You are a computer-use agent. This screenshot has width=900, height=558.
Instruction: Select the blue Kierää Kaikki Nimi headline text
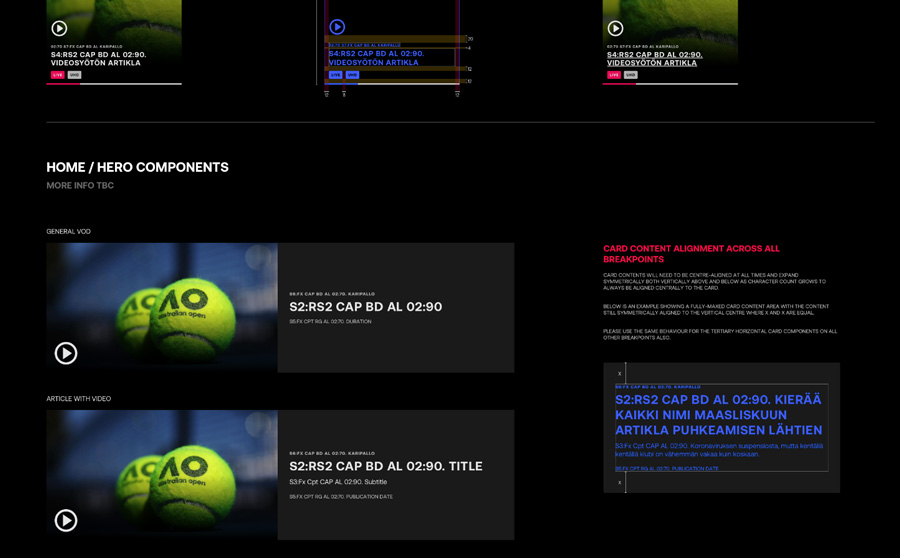pyautogui.click(x=718, y=414)
